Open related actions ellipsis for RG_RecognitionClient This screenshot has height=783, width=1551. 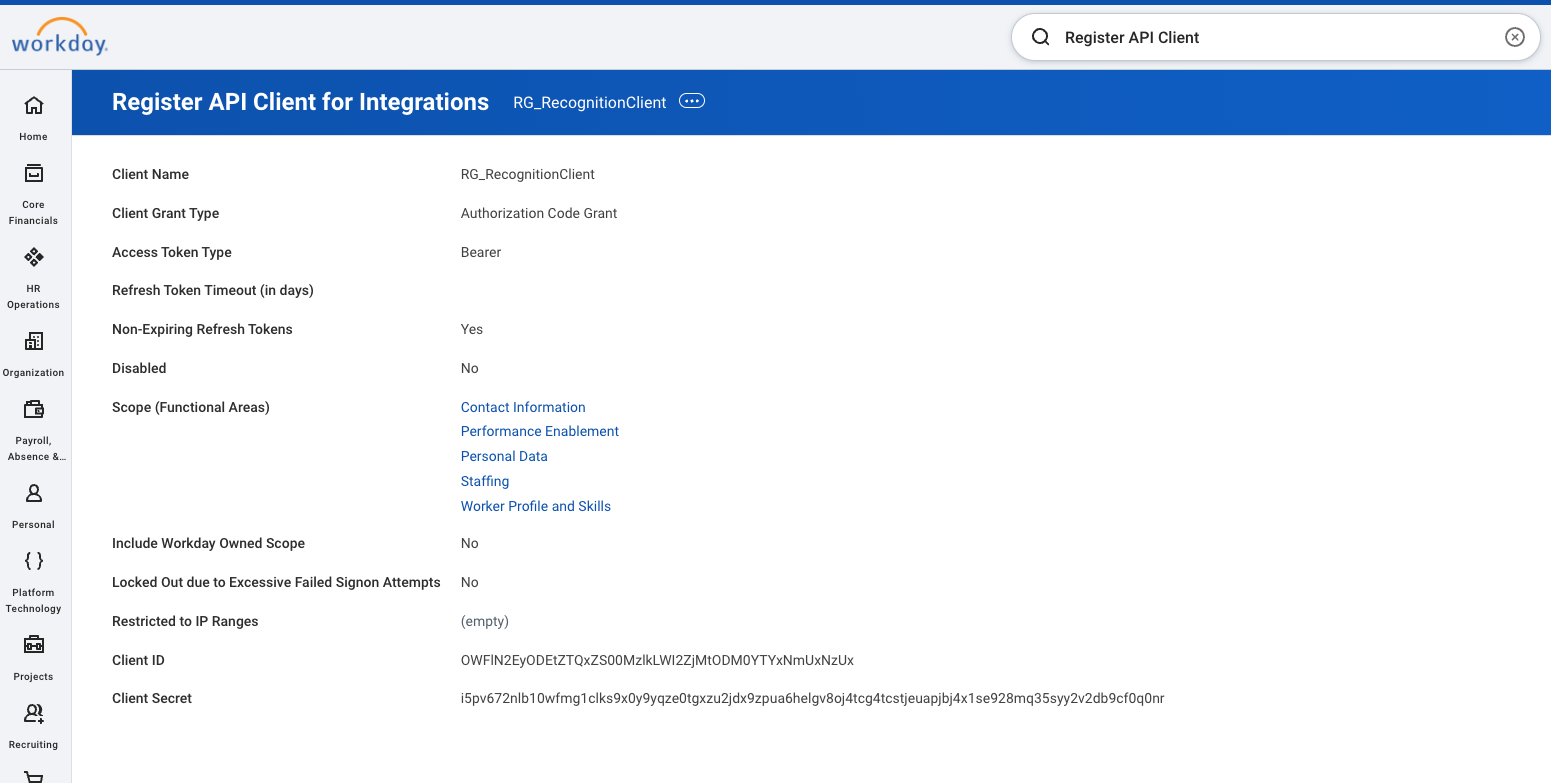tap(692, 101)
